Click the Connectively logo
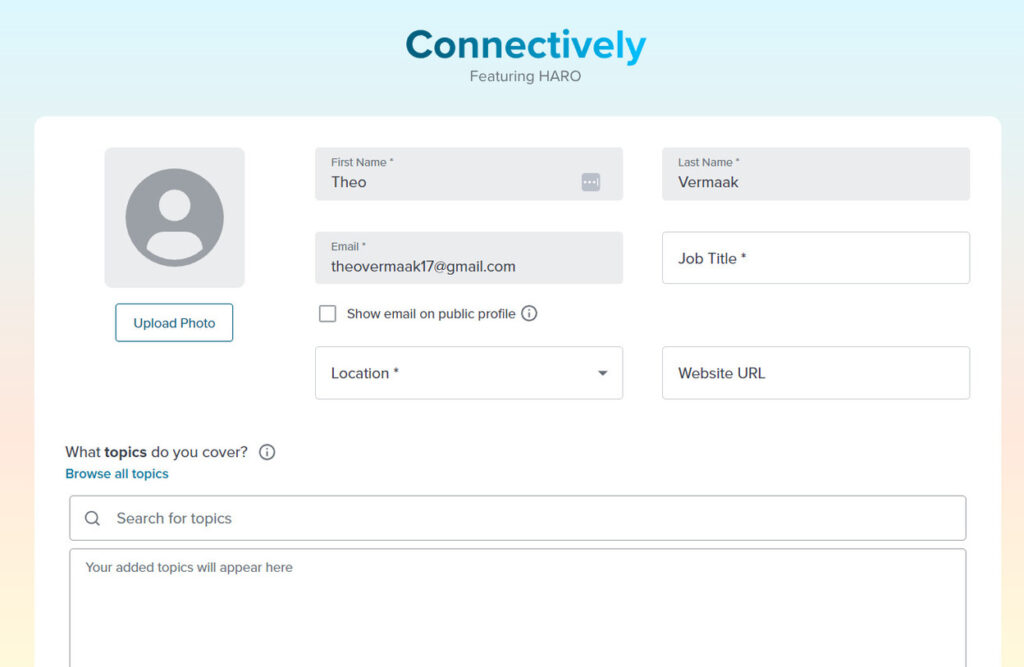1024x667 pixels. [526, 45]
